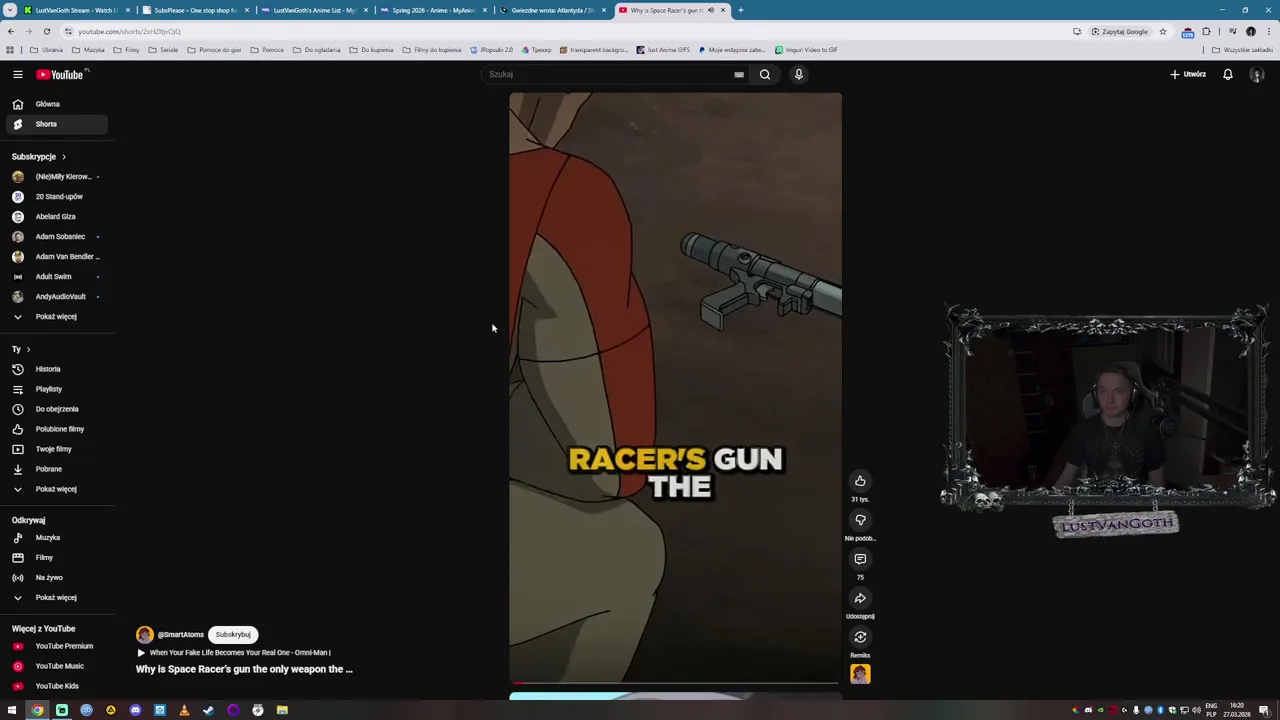
Task: Start voice search with microphone icon
Action: tap(798, 74)
